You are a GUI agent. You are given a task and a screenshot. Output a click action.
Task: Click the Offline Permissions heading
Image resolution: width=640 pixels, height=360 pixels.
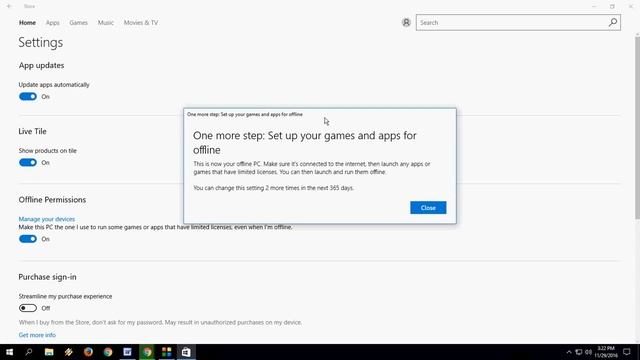click(x=52, y=200)
